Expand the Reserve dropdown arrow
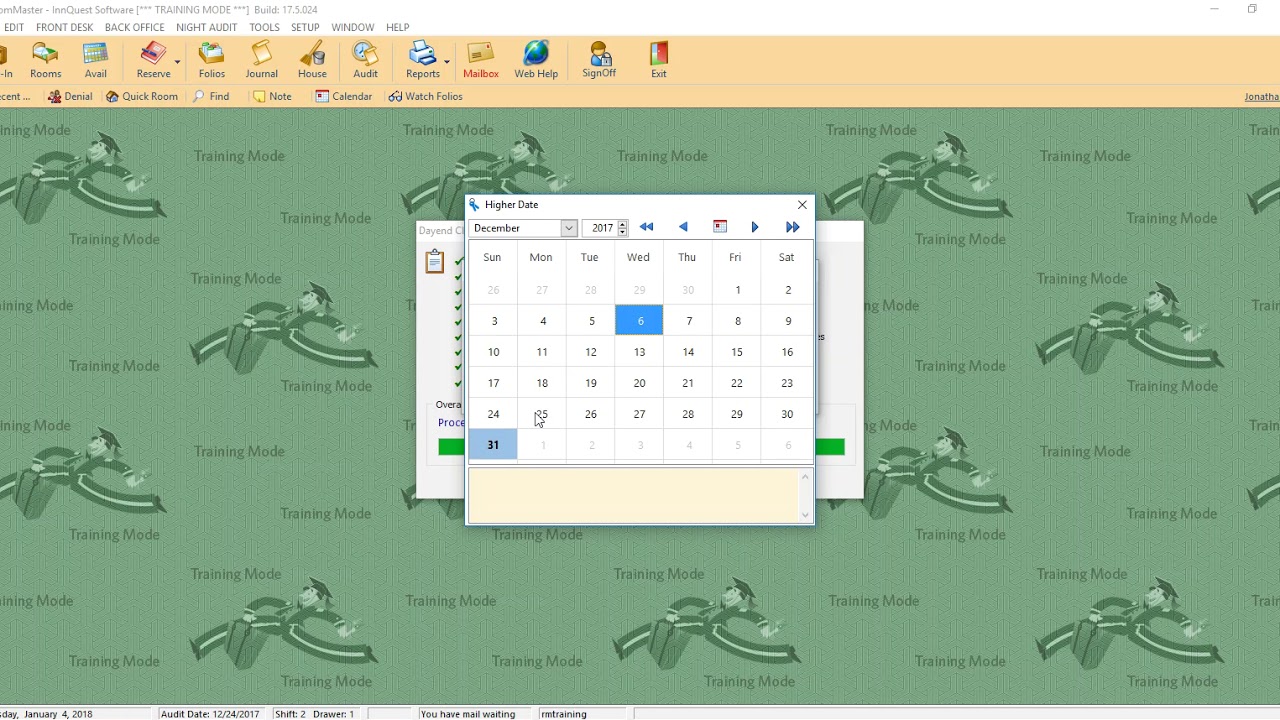Image resolution: width=1280 pixels, height=720 pixels. tap(178, 62)
